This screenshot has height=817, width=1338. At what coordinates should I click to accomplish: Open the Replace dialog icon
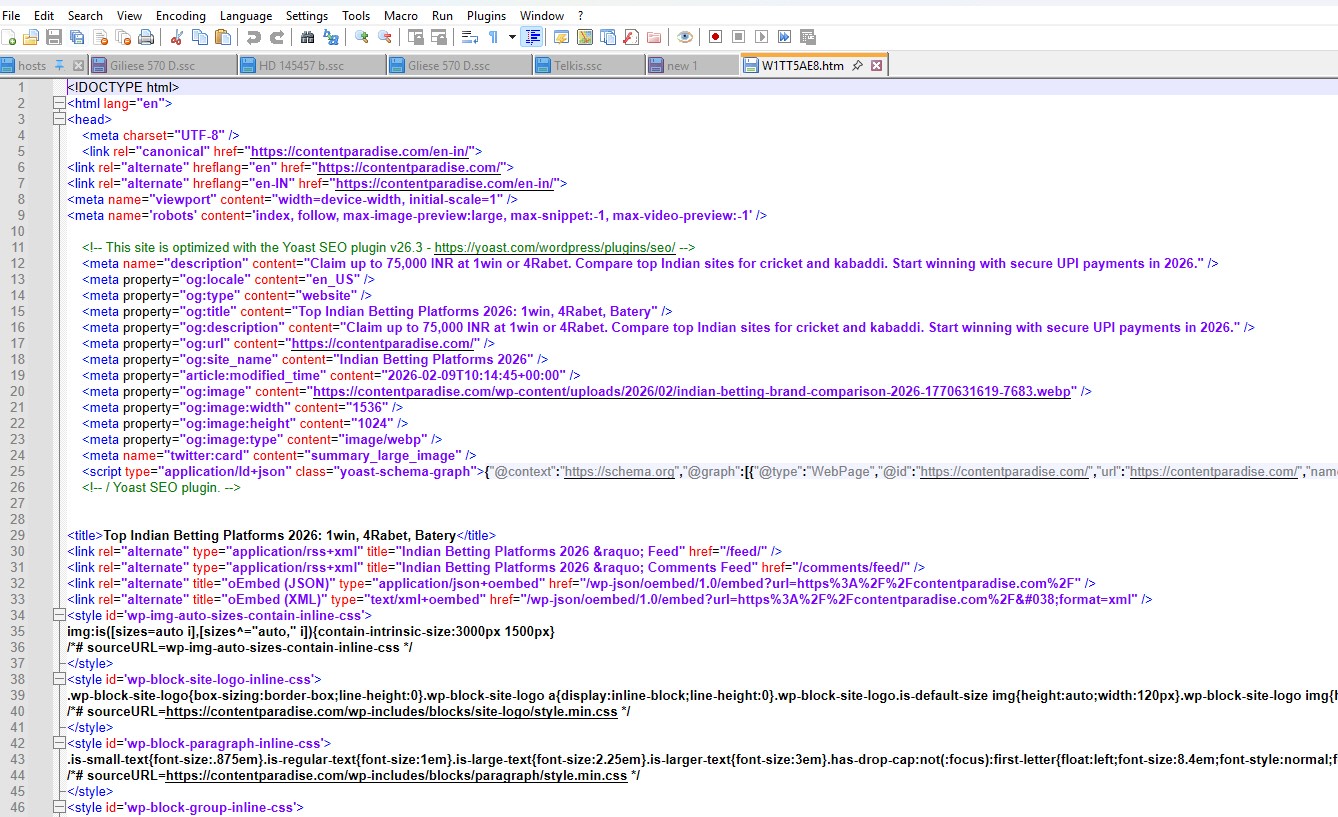click(x=331, y=37)
